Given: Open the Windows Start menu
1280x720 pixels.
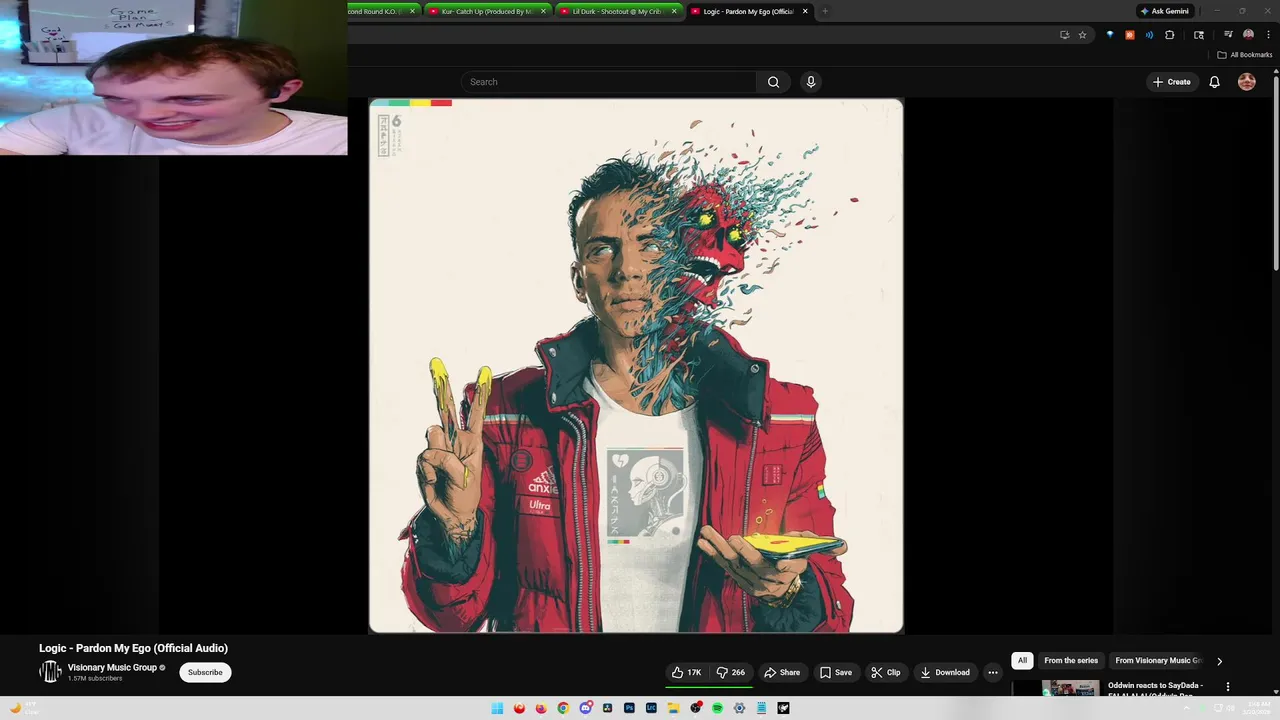Looking at the screenshot, I should (497, 708).
